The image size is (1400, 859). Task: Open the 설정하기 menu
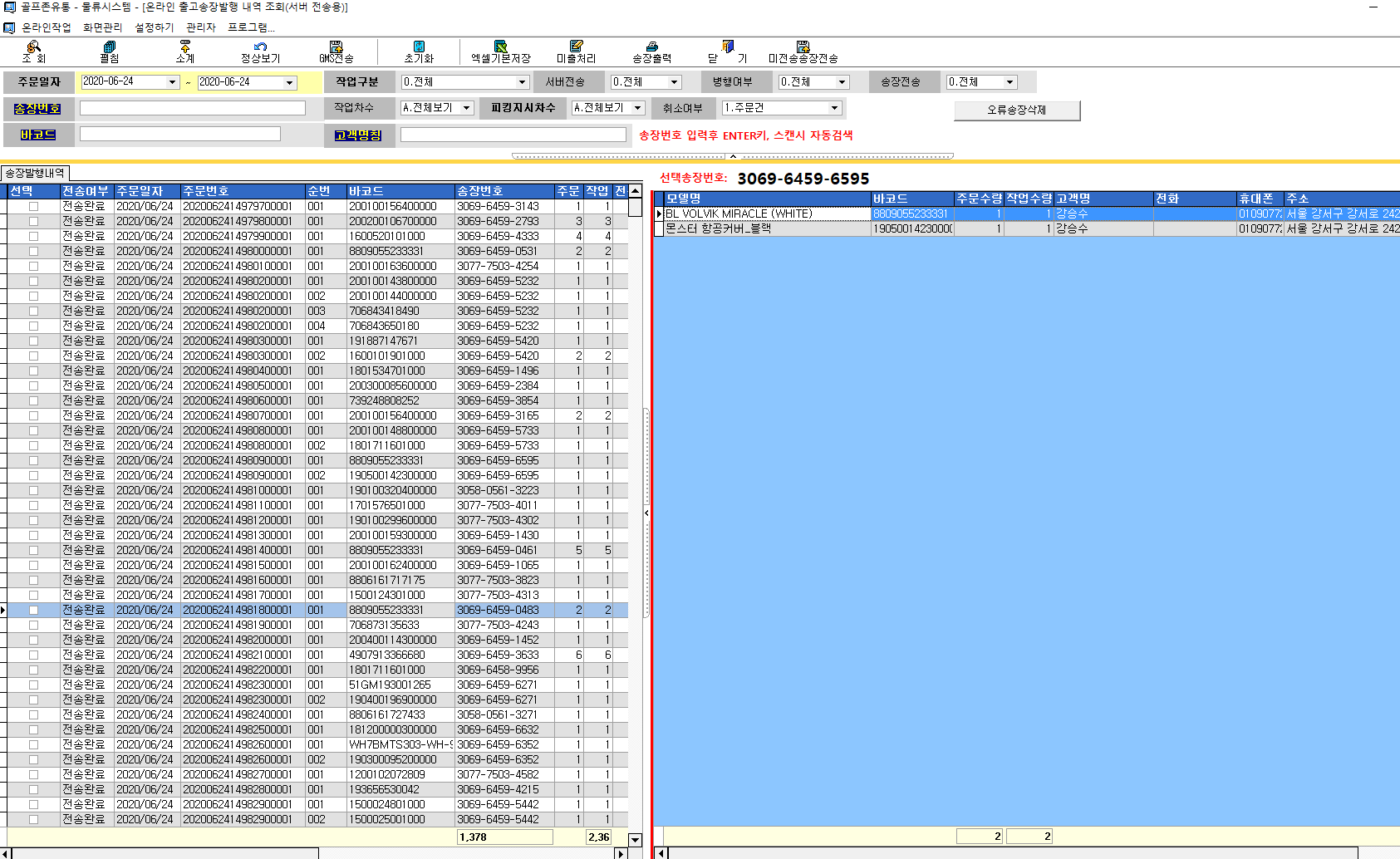[x=155, y=27]
